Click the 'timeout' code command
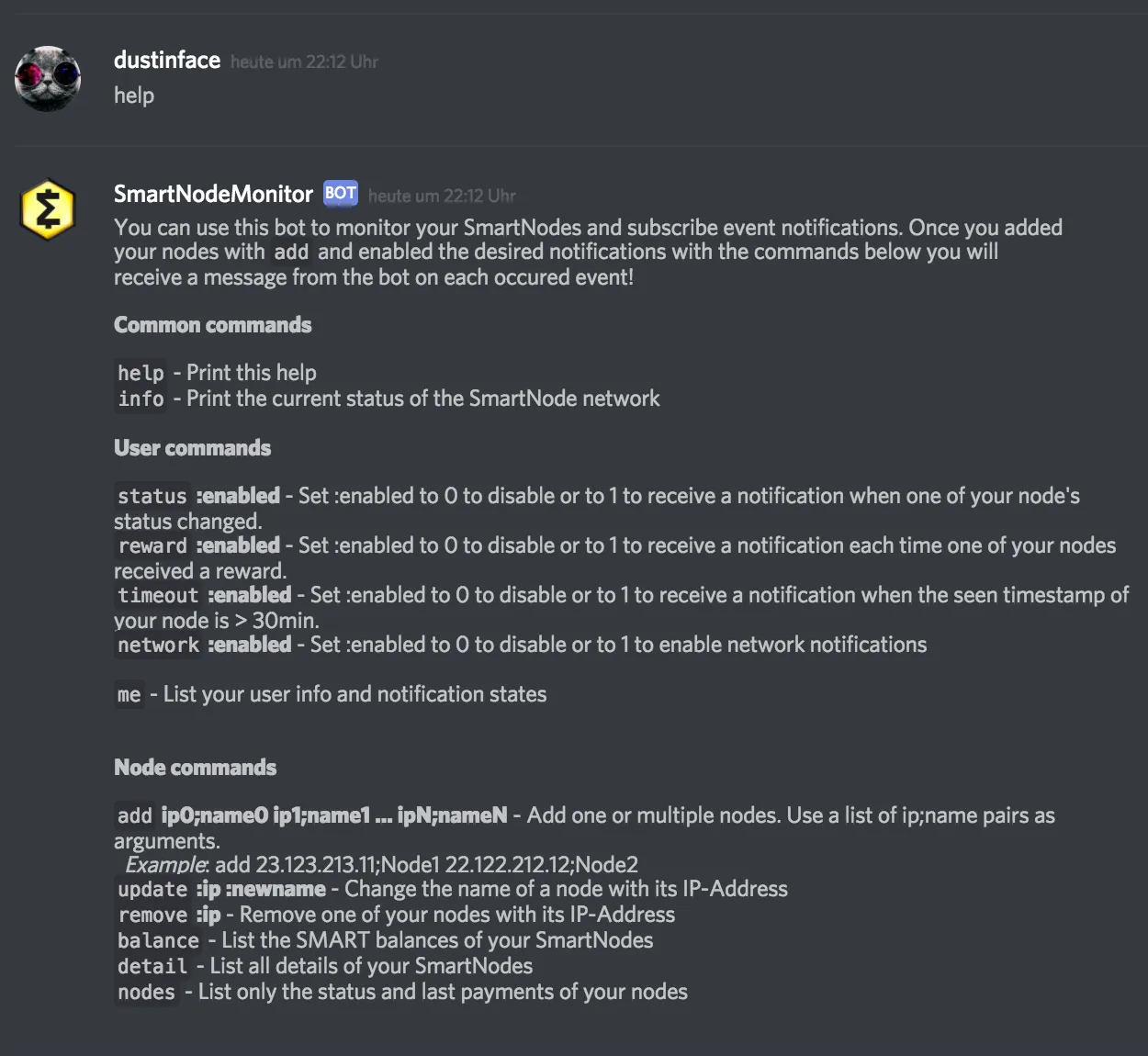 point(158,595)
